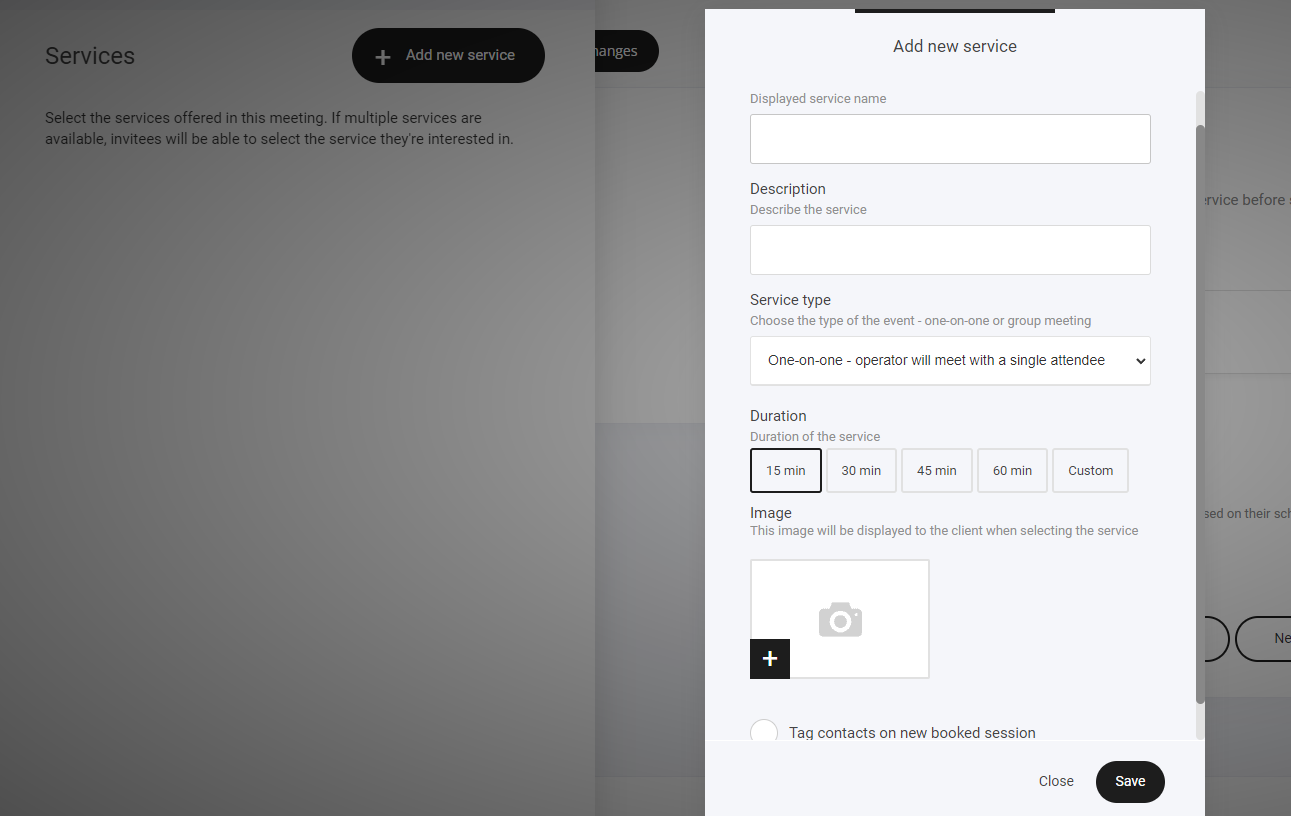Image resolution: width=1291 pixels, height=816 pixels.
Task: Pick the 45 min duration option
Action: click(937, 471)
